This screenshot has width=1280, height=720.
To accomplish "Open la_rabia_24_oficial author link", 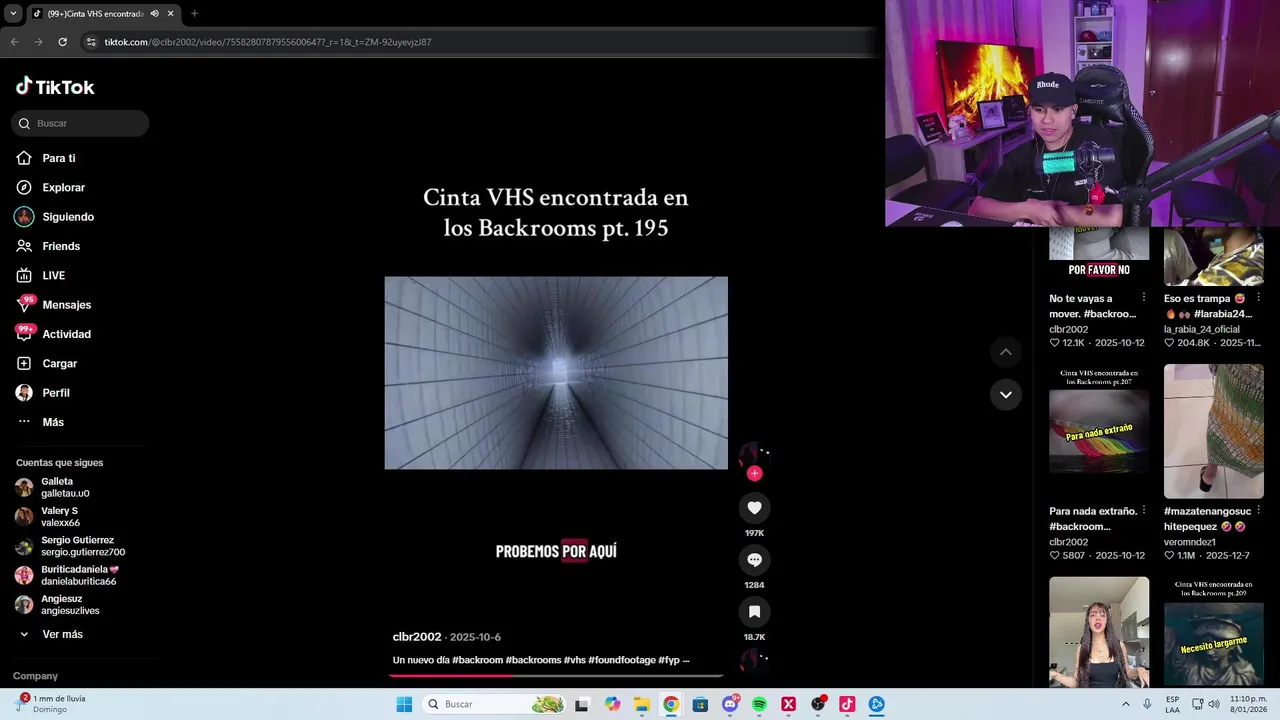I will (1201, 329).
